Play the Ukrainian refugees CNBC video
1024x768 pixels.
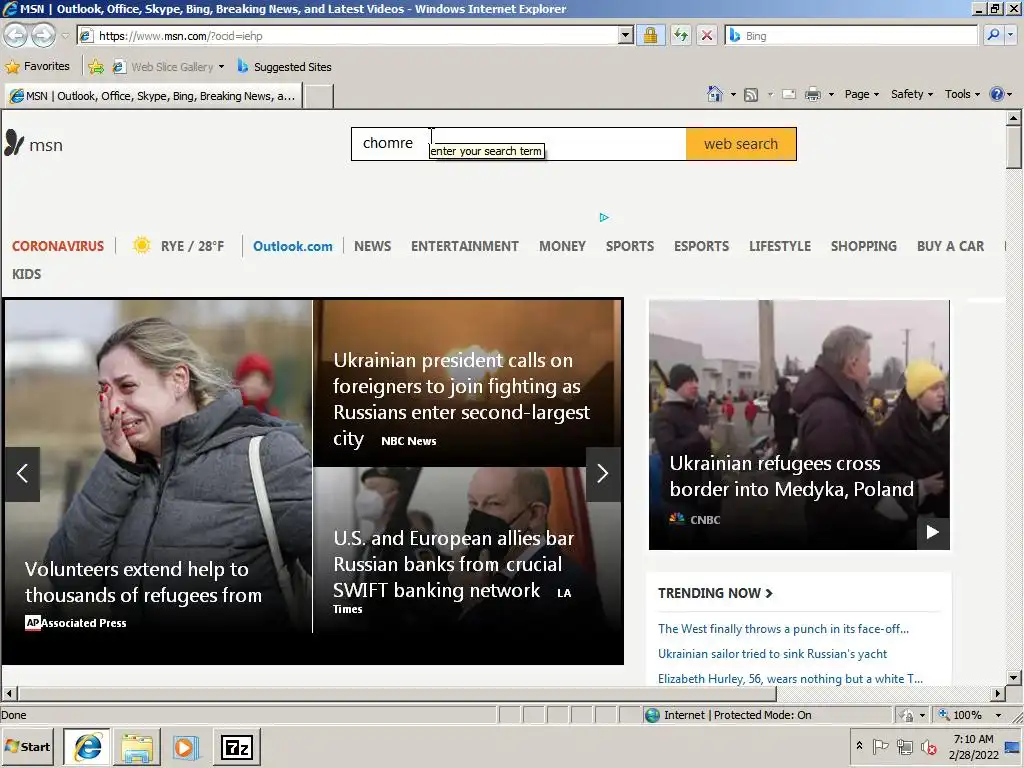click(933, 532)
